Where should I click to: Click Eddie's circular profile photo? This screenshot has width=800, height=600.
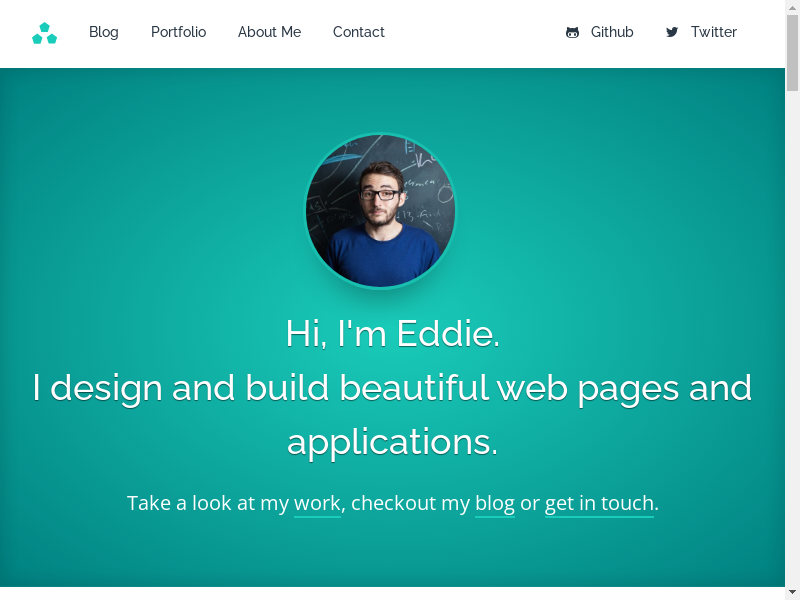(x=380, y=211)
